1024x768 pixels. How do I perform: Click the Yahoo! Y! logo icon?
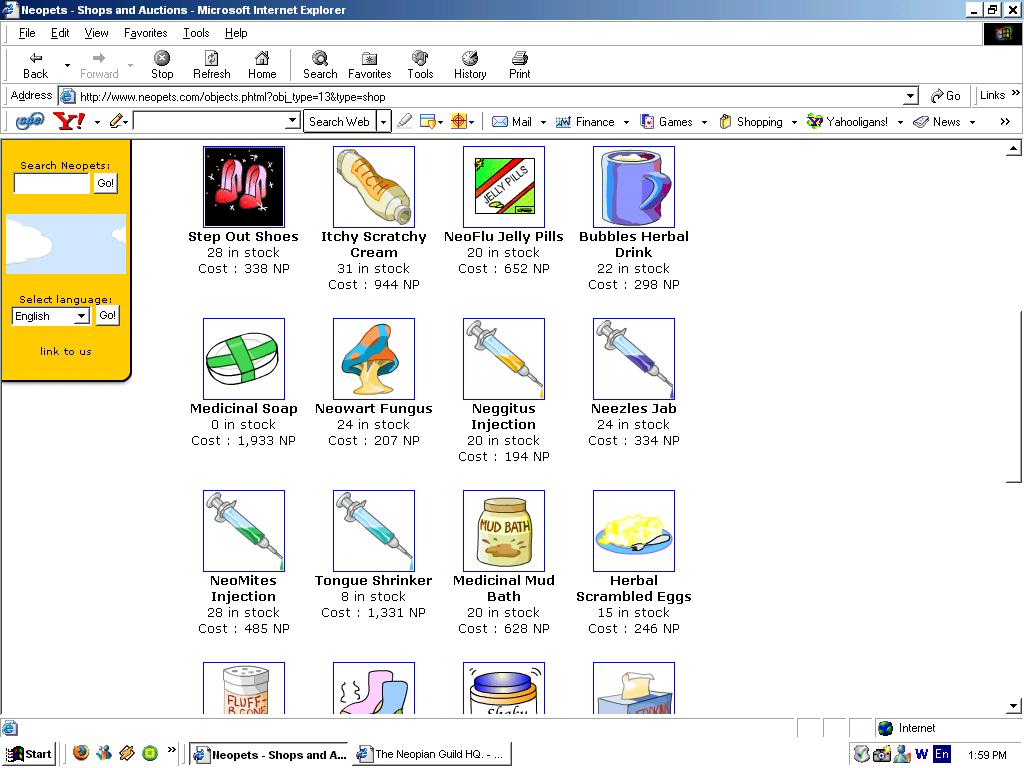point(69,121)
